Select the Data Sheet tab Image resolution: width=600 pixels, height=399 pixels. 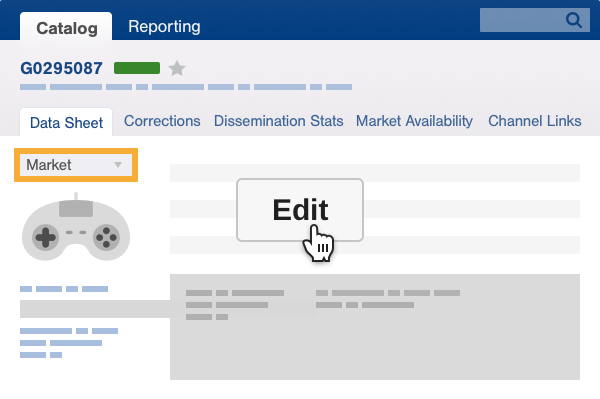point(66,122)
